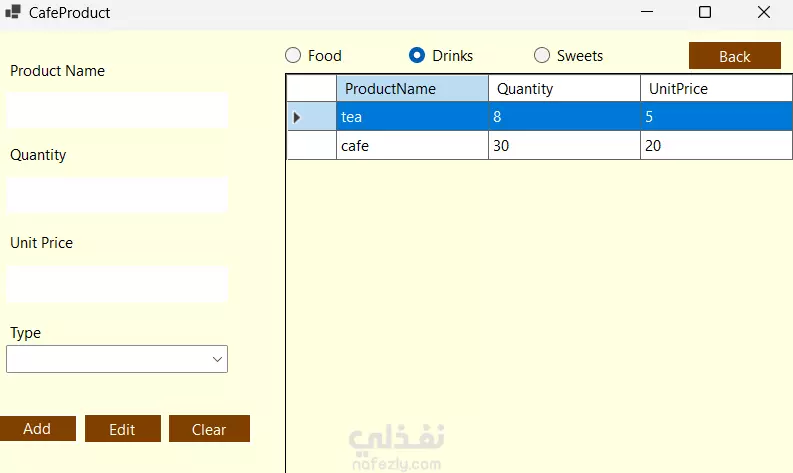Select the Drinks radio button
The height and width of the screenshot is (473, 793).
coord(418,56)
